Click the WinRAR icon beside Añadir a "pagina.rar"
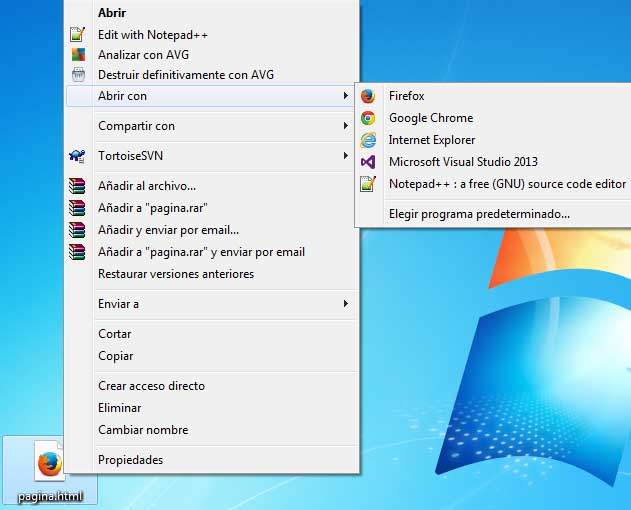Screen dimensions: 631x510 pyautogui.click(x=77, y=208)
